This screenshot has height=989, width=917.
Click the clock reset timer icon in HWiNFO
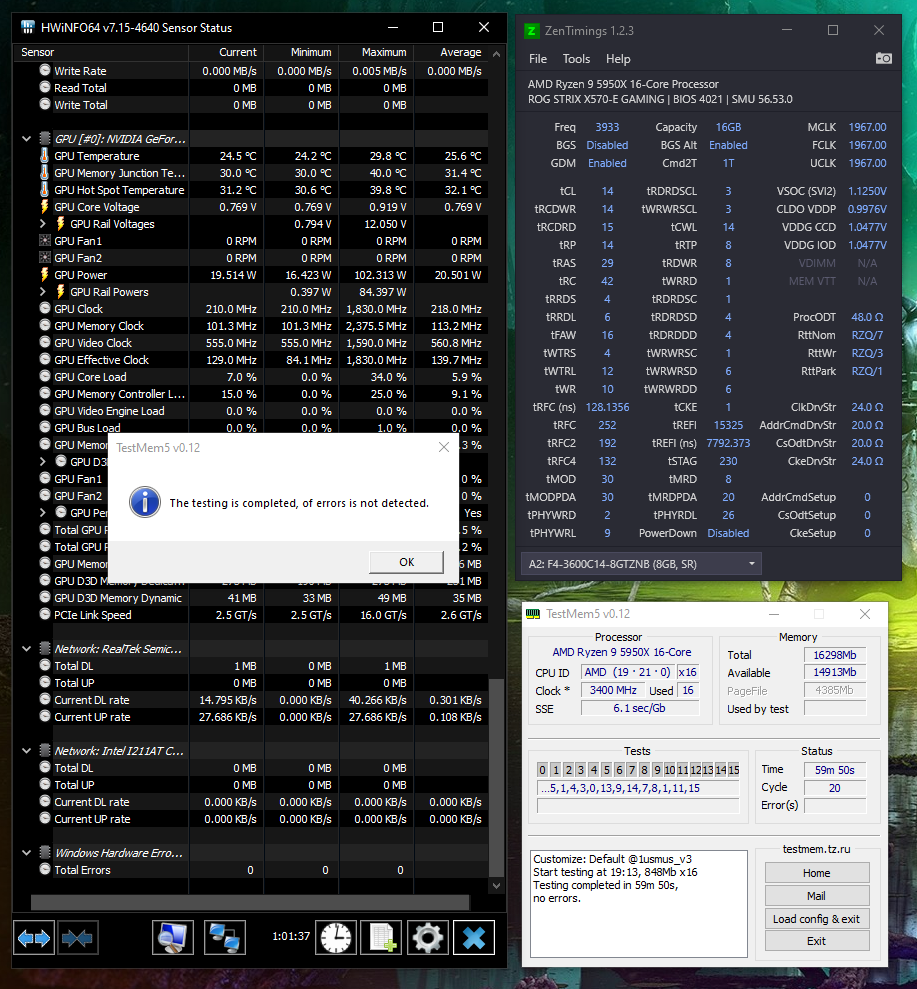click(336, 938)
